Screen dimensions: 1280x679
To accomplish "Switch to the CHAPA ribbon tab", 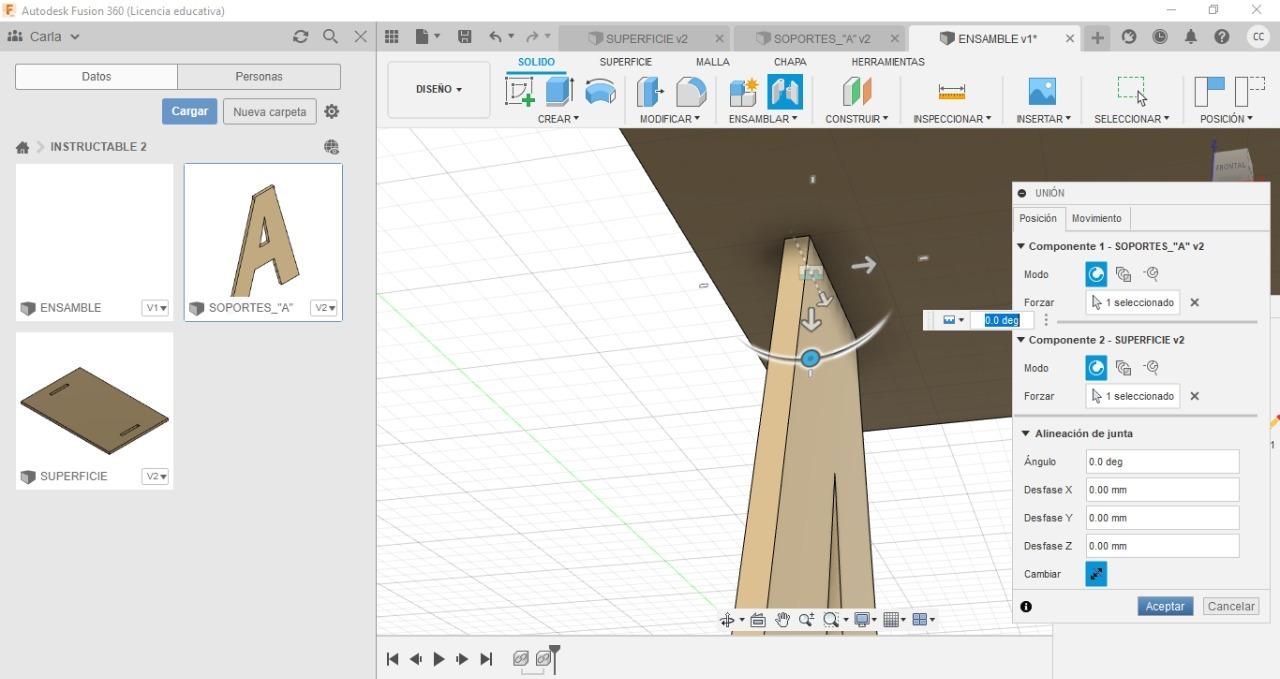I will tap(790, 62).
